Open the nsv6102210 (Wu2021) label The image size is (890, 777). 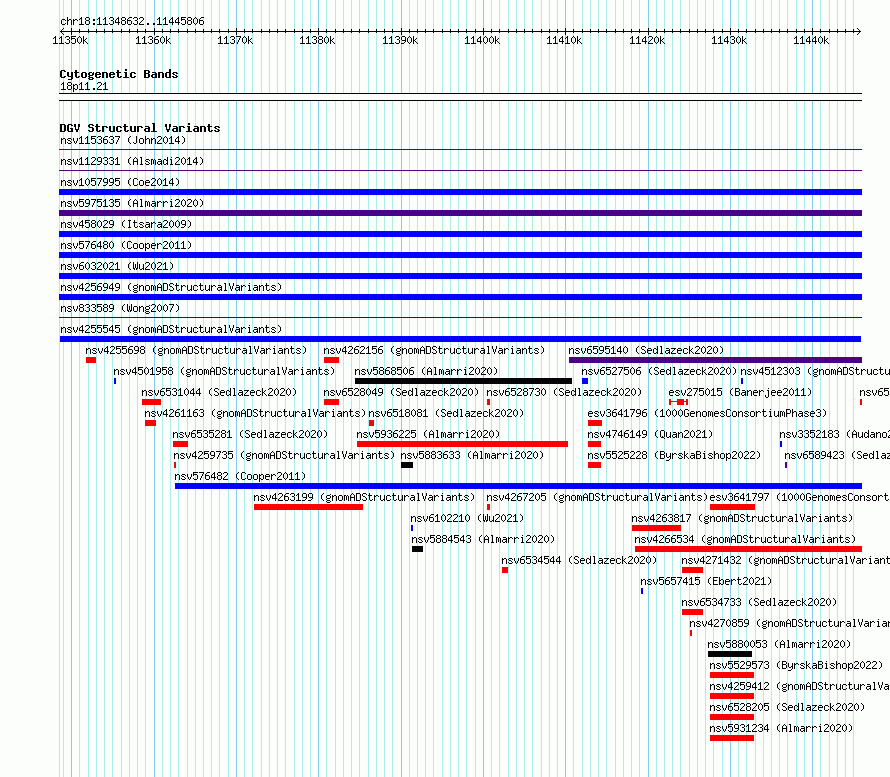point(467,518)
